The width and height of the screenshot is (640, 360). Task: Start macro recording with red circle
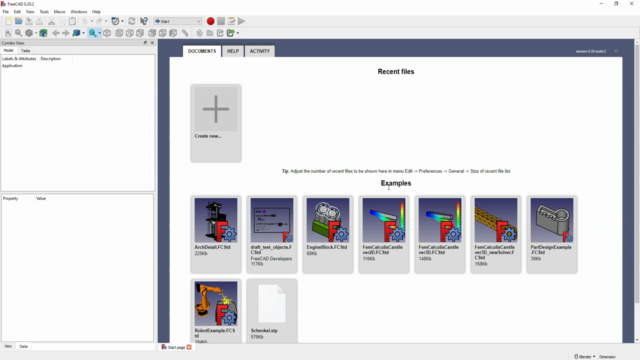211,21
